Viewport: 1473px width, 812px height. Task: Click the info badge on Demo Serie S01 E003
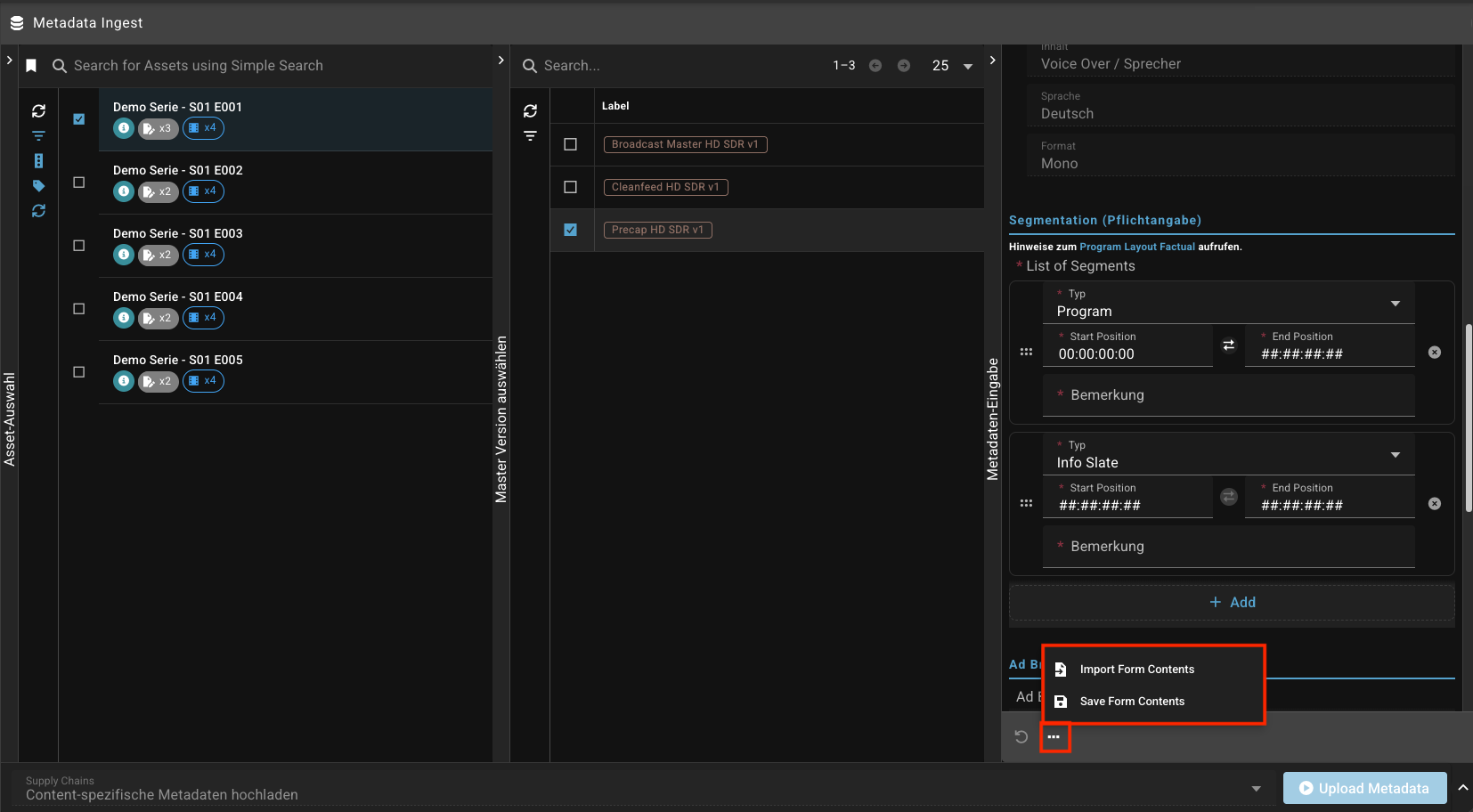[124, 255]
